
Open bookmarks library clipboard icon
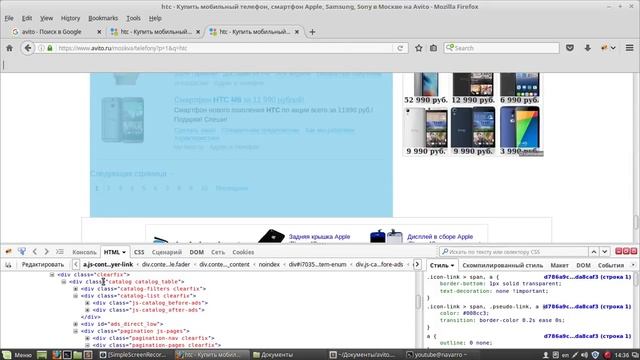coord(433,48)
